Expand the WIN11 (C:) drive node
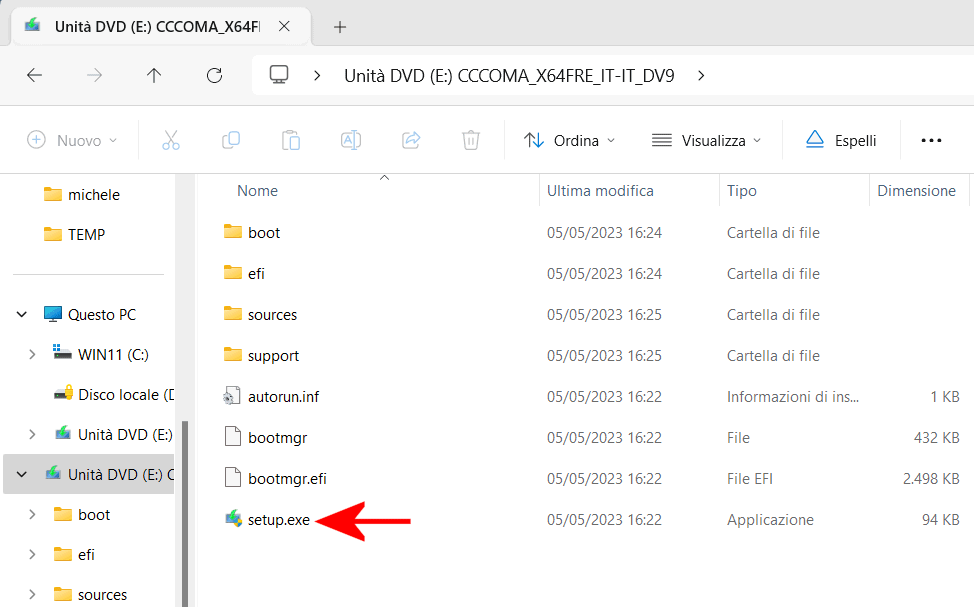974x607 pixels. pos(32,354)
